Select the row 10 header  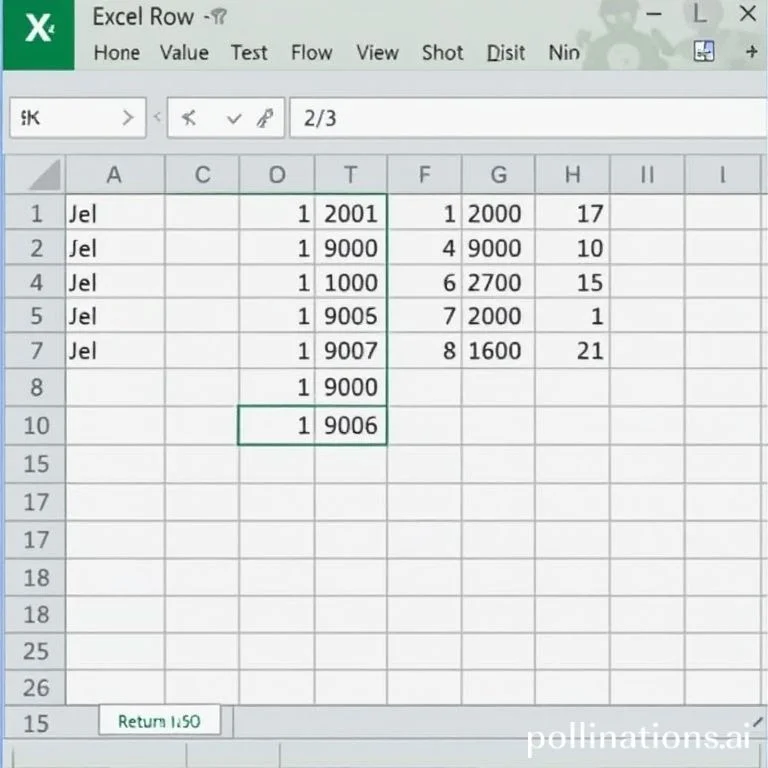(x=36, y=425)
